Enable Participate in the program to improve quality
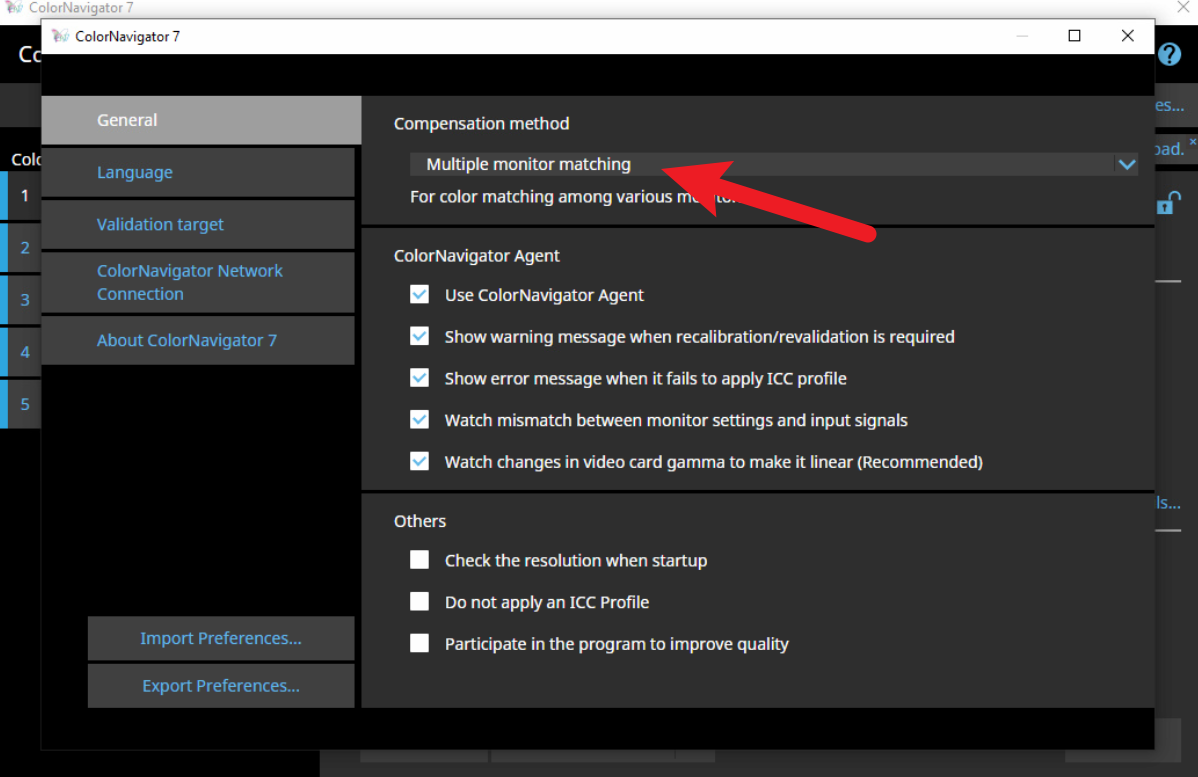This screenshot has width=1198, height=777. (420, 644)
